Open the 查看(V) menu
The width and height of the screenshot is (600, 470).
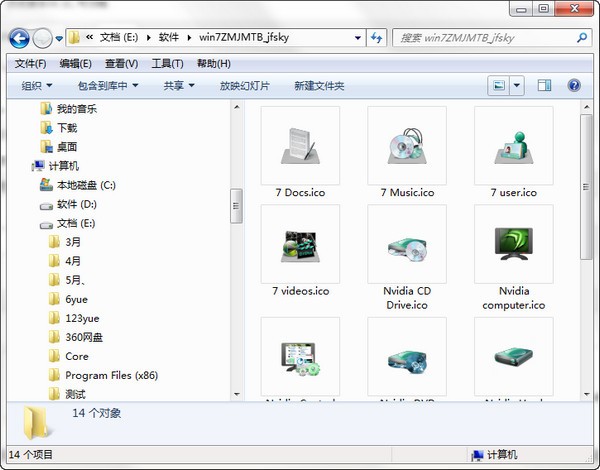121,64
